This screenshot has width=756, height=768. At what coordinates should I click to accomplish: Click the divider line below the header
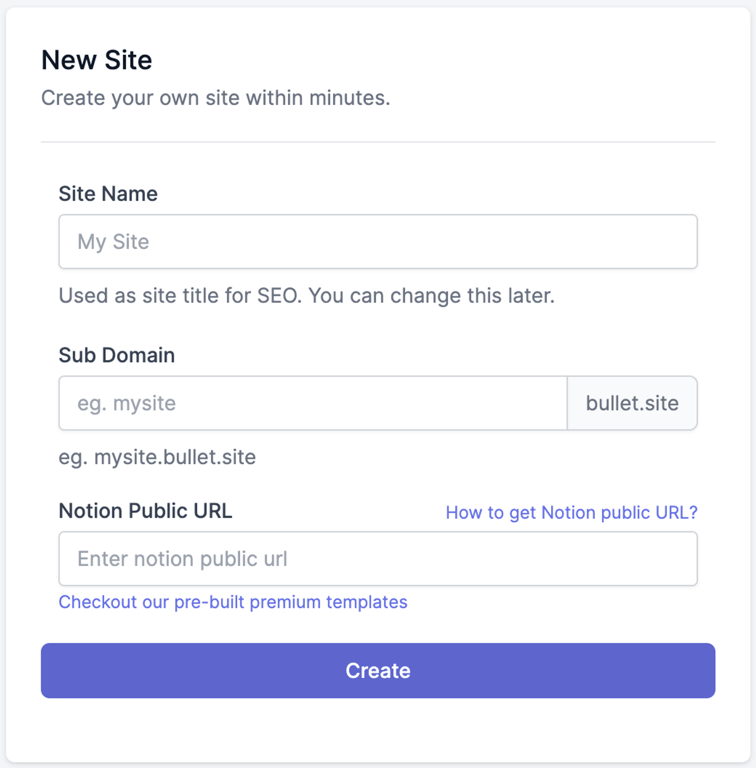(377, 142)
